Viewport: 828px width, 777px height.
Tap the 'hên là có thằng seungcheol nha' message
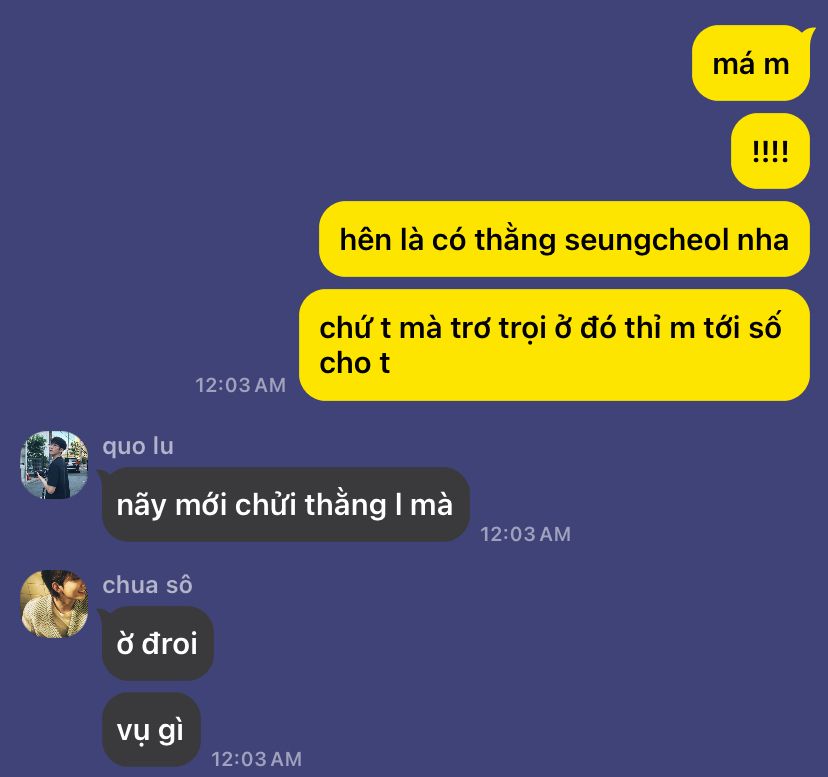[564, 239]
